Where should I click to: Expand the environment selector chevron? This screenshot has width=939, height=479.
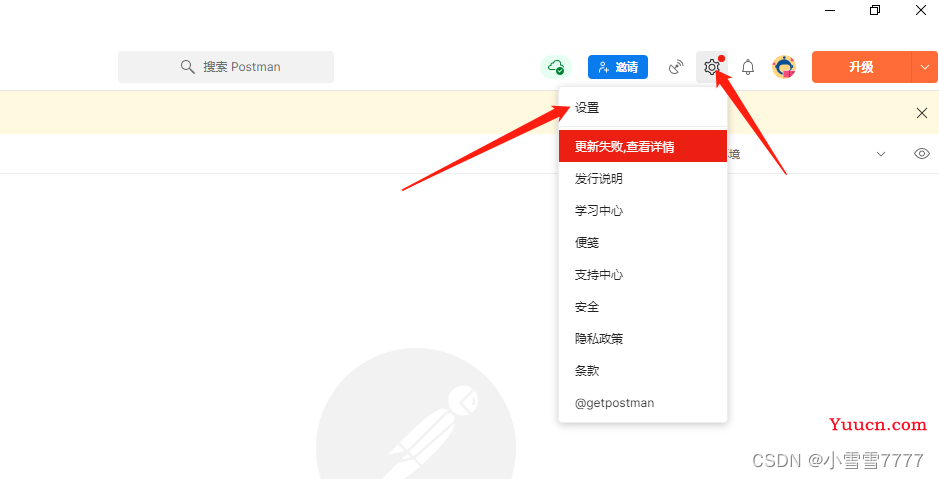[881, 154]
